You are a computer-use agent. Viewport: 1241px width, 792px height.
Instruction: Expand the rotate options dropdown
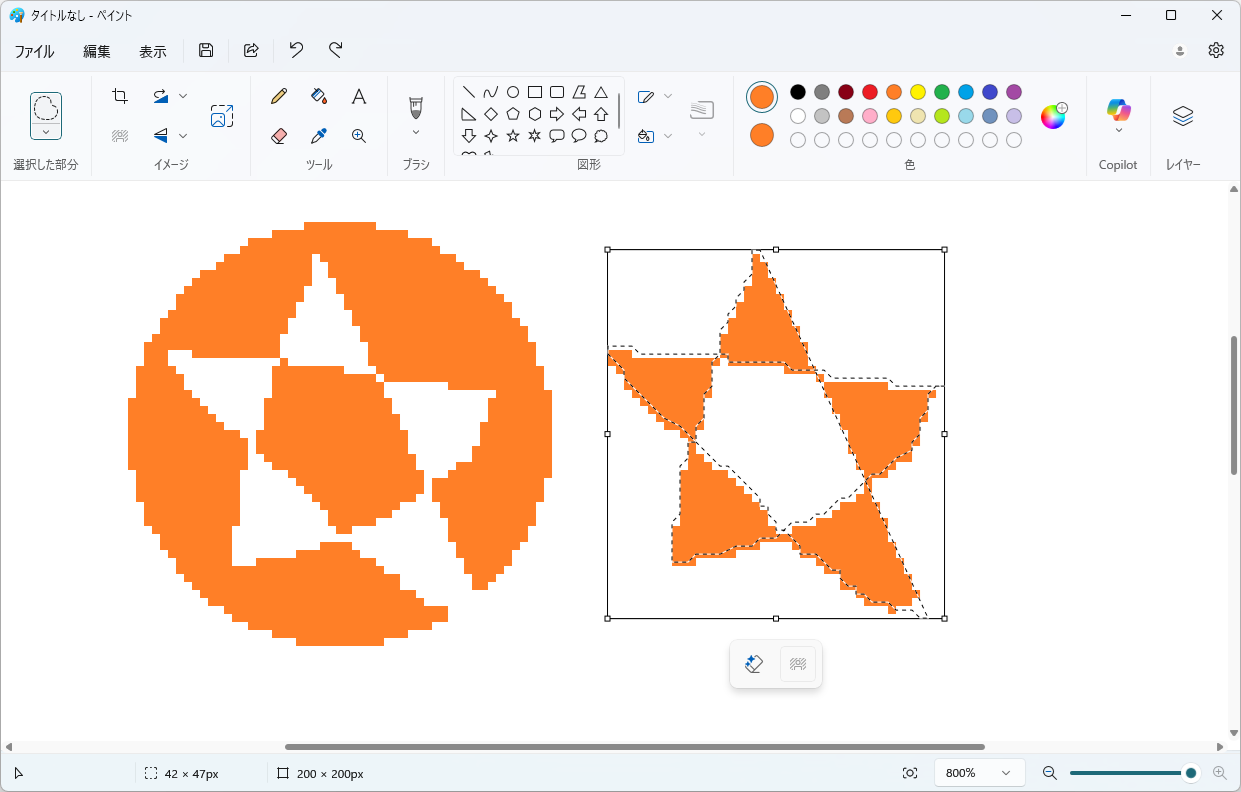coord(183,96)
